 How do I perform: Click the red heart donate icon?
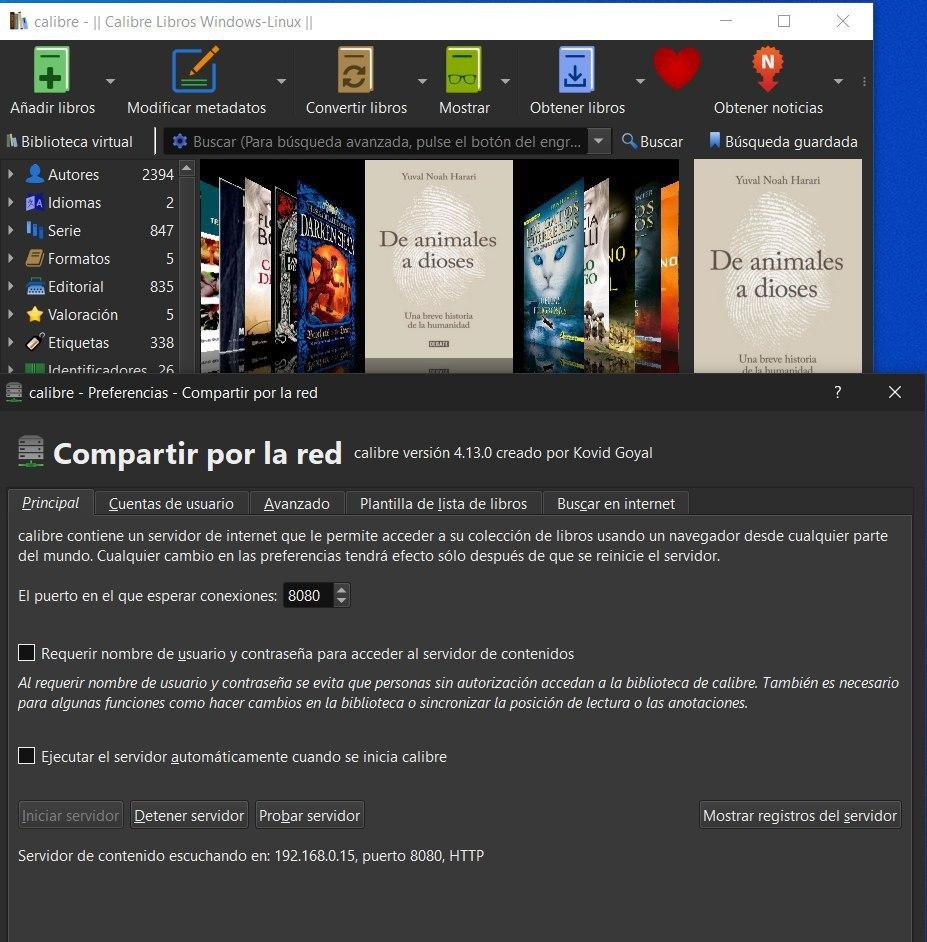tap(676, 68)
